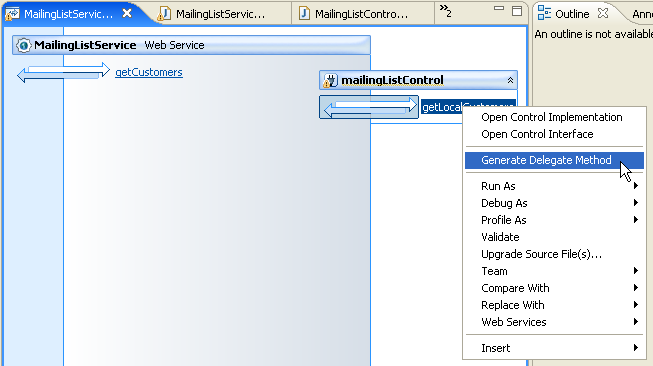This screenshot has width=653, height=366.
Task: Click the MailingListService web service gear icon
Action: coord(24,45)
